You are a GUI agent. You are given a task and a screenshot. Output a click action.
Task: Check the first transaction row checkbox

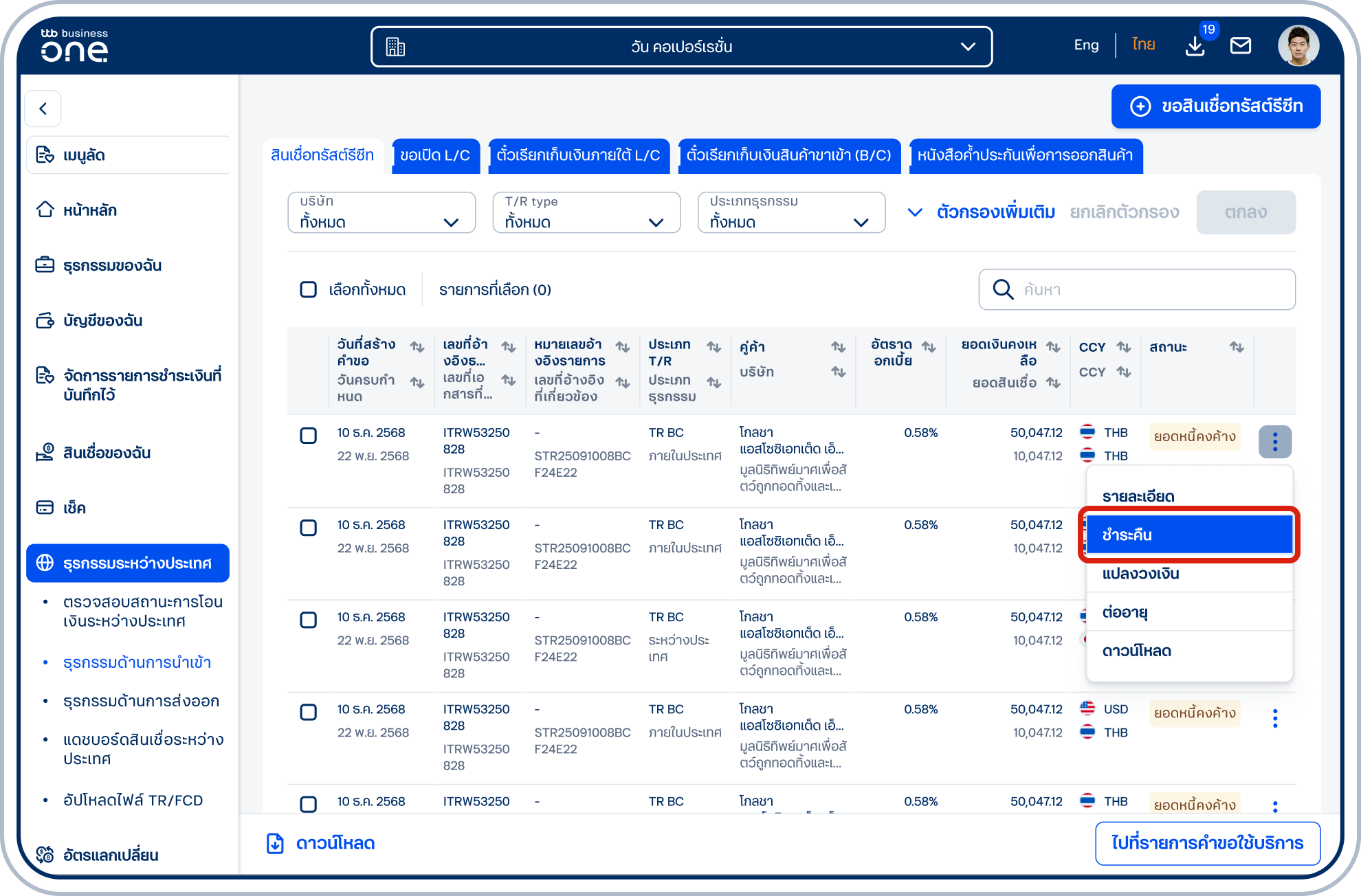pyautogui.click(x=309, y=436)
